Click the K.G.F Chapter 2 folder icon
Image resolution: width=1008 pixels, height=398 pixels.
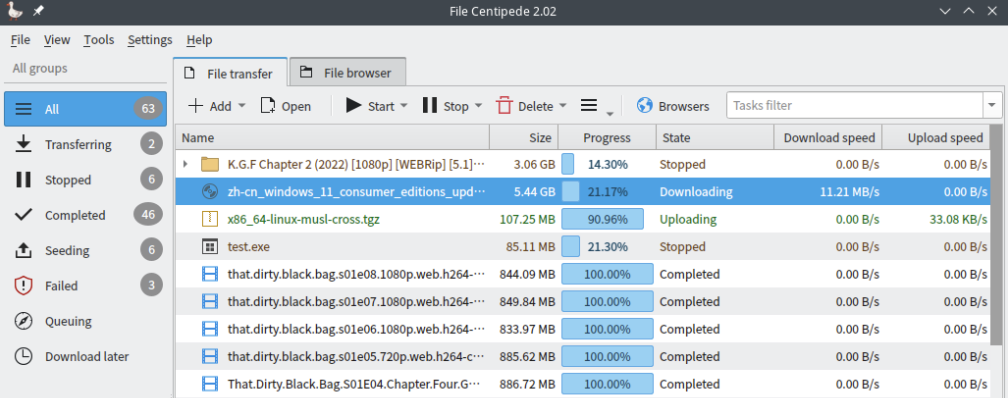[x=210, y=164]
